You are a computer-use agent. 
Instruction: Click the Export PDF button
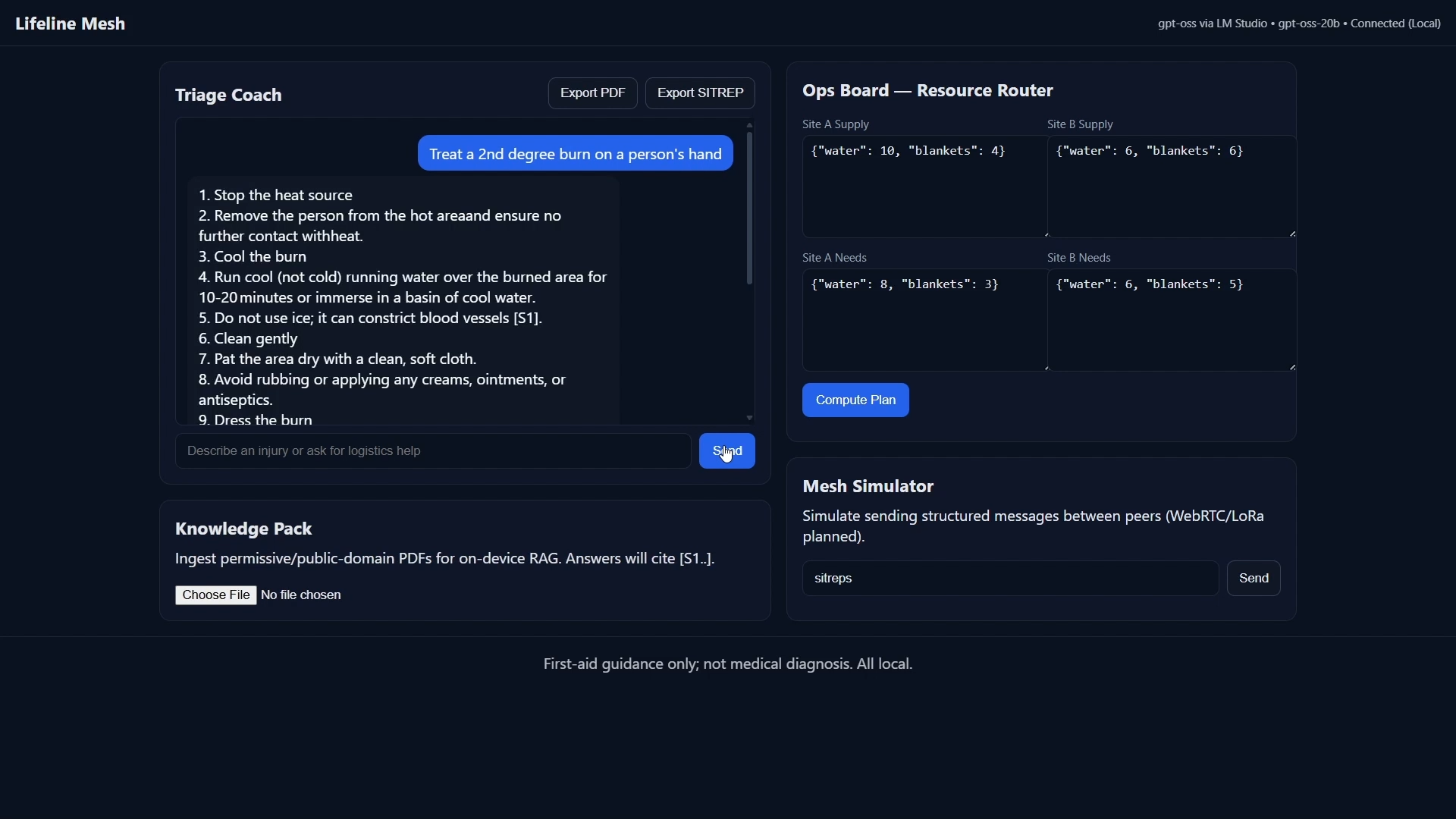(x=592, y=93)
